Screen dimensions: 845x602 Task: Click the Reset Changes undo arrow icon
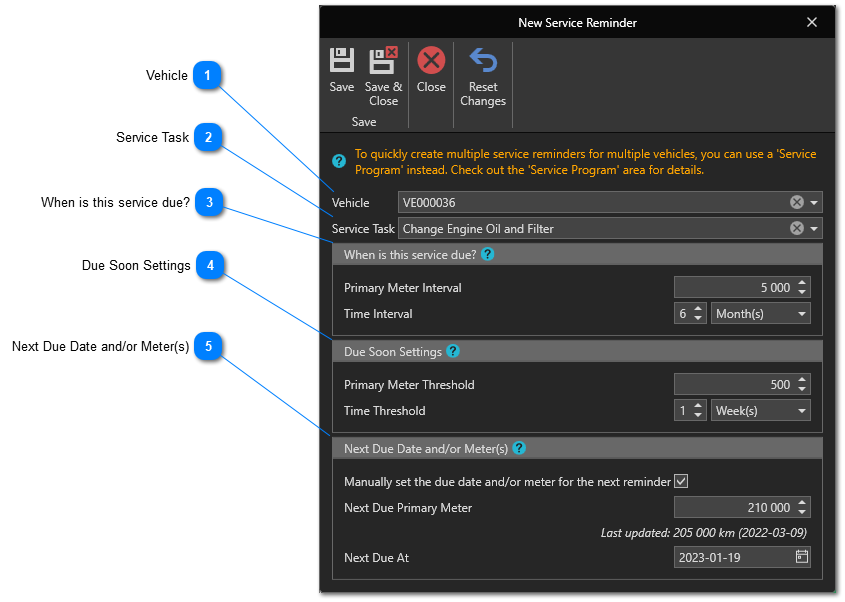coord(483,62)
